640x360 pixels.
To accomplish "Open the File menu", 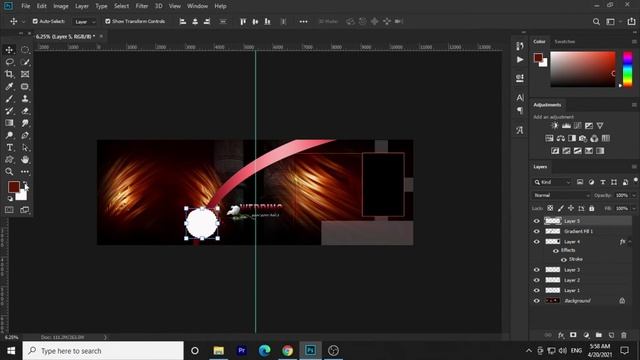I will pyautogui.click(x=26, y=6).
